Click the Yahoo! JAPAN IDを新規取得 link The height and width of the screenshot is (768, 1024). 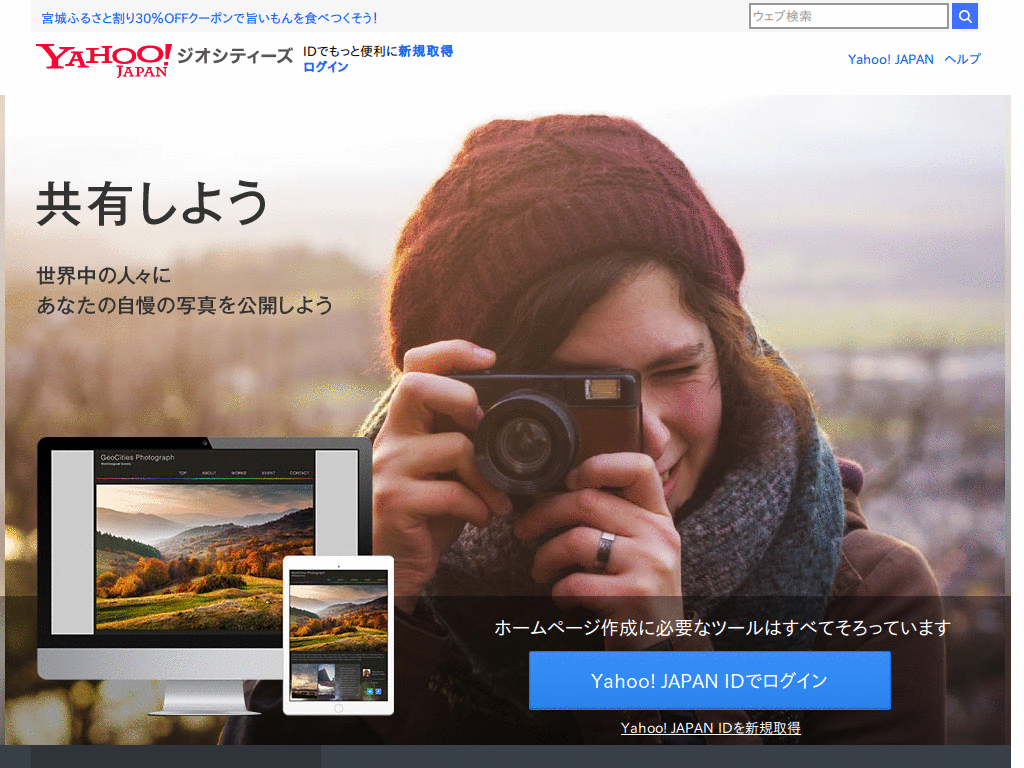(711, 728)
